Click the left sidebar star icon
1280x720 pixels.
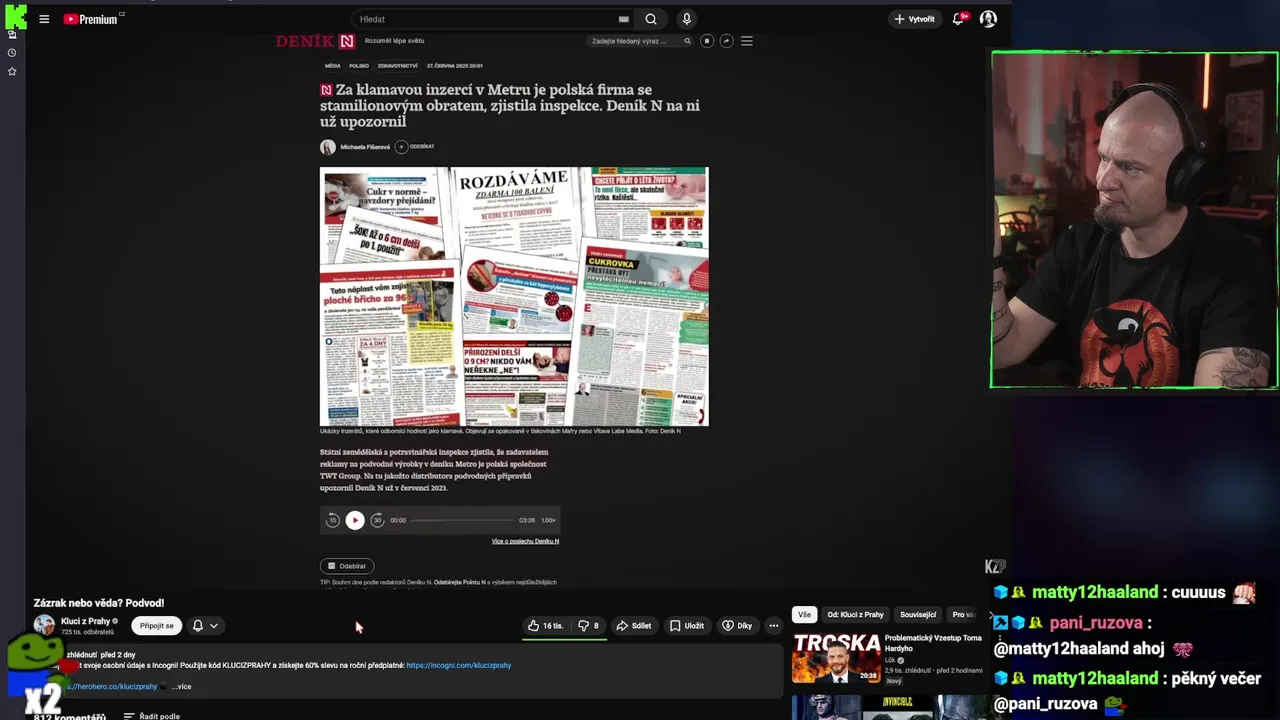(12, 72)
